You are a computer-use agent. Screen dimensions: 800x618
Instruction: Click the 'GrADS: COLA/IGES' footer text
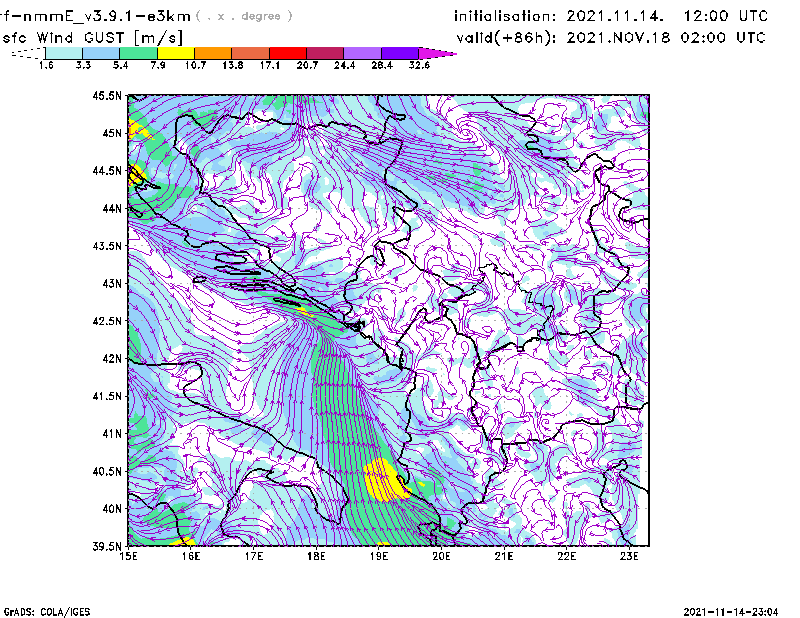coord(47,612)
